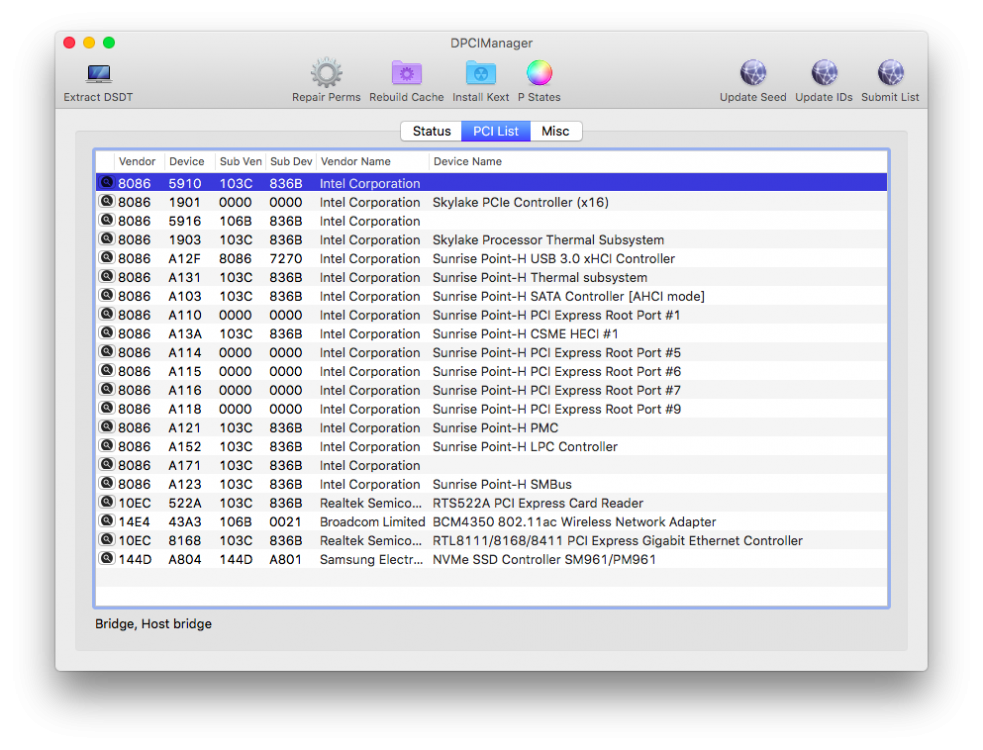The height and width of the screenshot is (750, 983).
Task: Click the Install Kext icon
Action: (481, 73)
